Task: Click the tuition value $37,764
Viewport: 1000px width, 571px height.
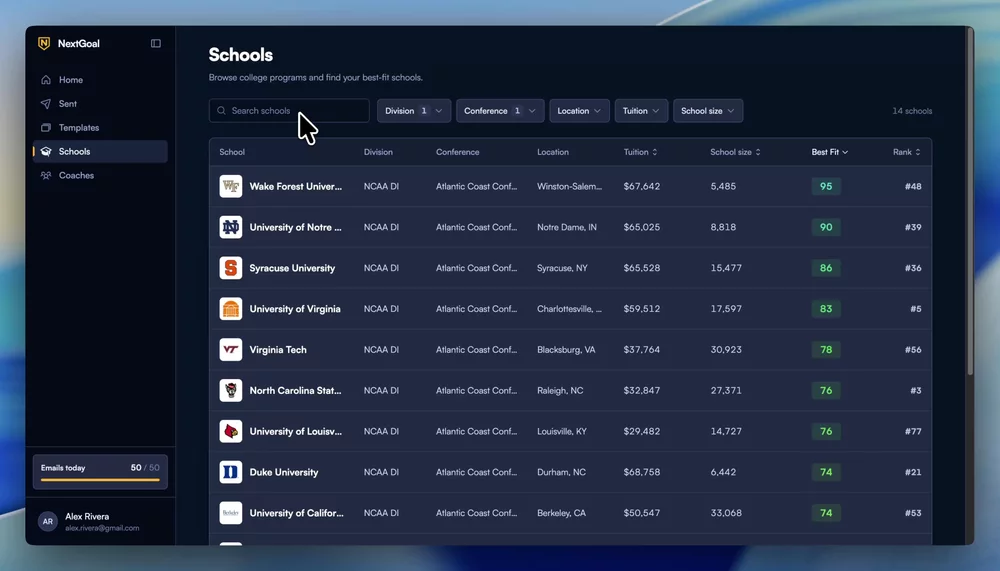Action: click(642, 350)
